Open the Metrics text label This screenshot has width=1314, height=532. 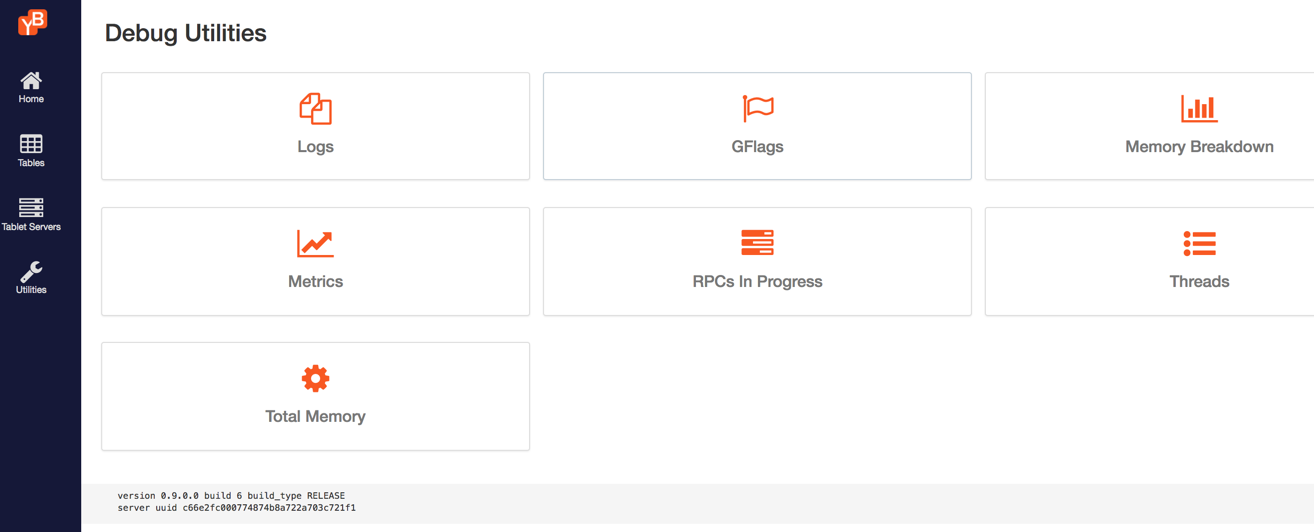(315, 282)
